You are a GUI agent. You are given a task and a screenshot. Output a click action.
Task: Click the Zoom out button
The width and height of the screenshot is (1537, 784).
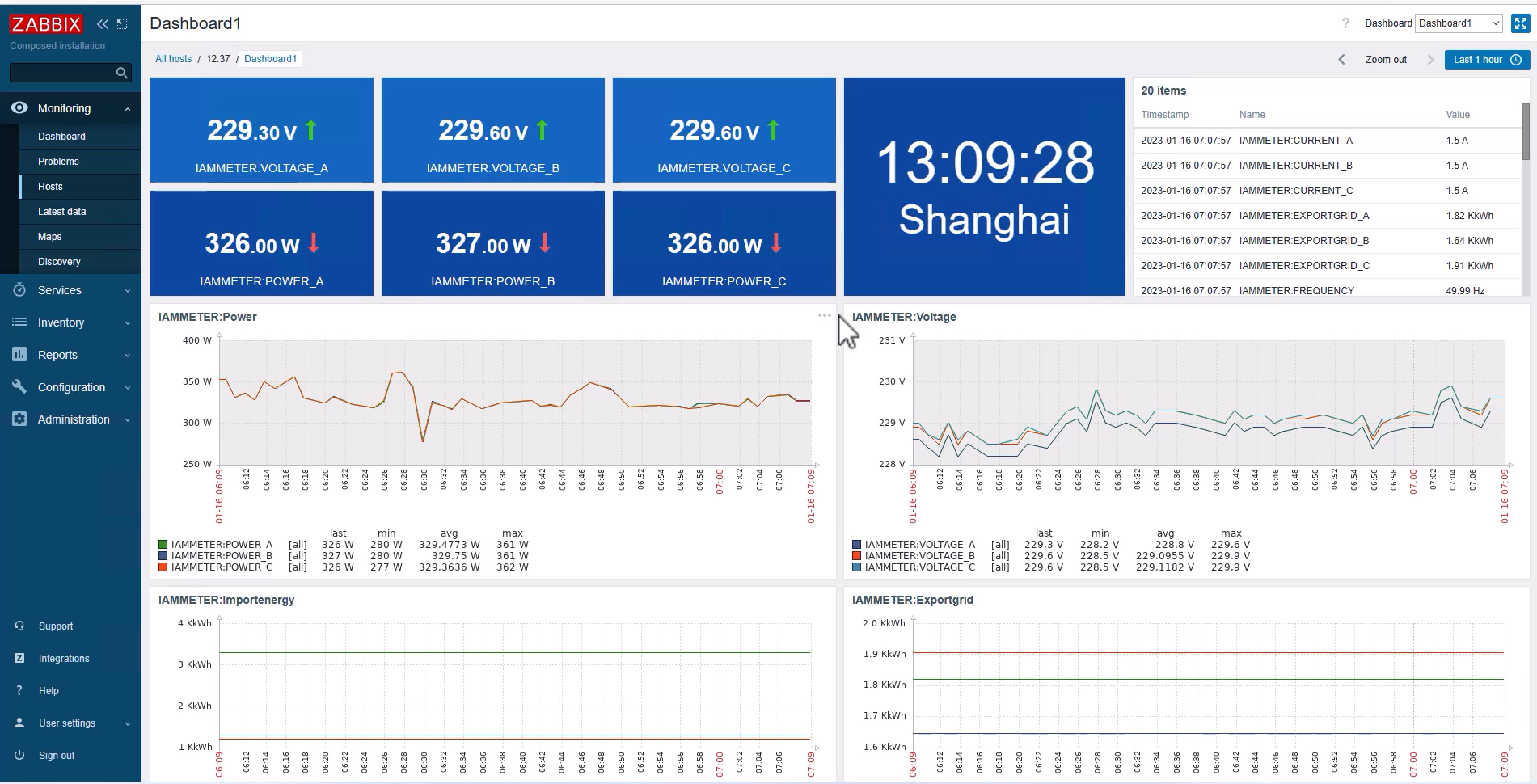pos(1386,60)
